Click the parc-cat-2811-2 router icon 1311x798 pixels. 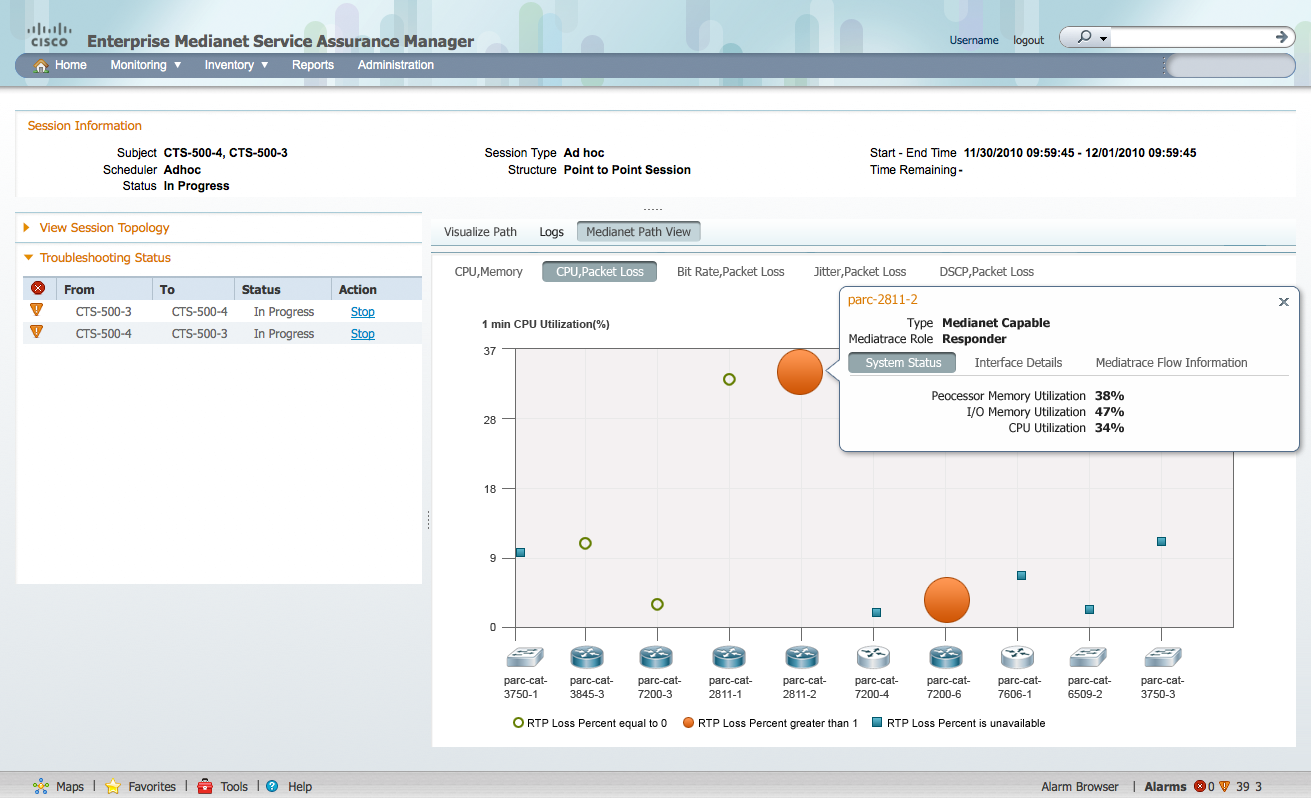[801, 657]
